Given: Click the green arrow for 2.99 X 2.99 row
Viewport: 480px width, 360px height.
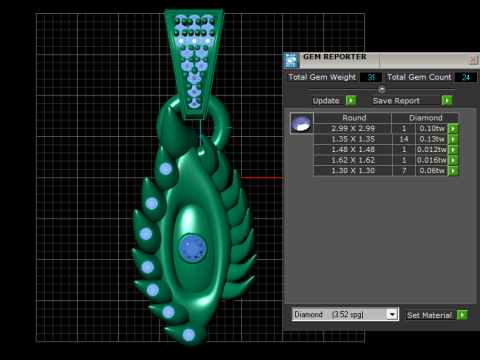Looking at the screenshot, I should (x=453, y=129).
